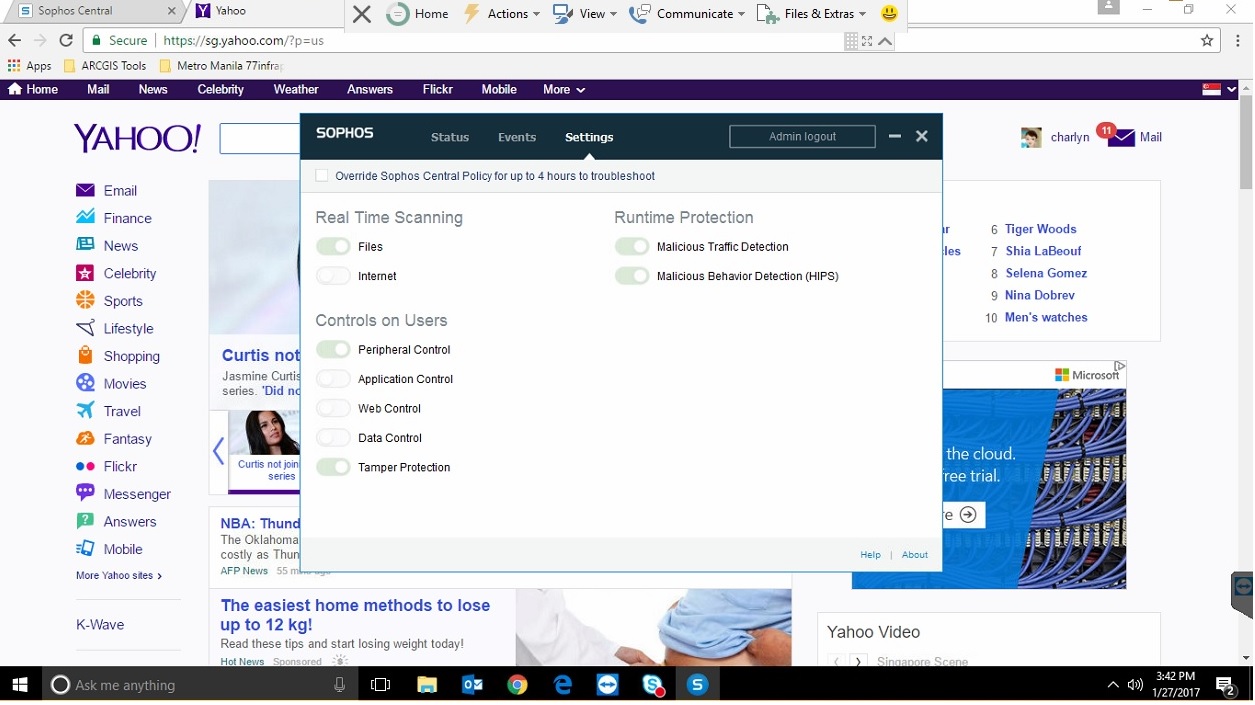Open the Metro Manila bookmark folder
The height and width of the screenshot is (705, 1255).
(223, 66)
